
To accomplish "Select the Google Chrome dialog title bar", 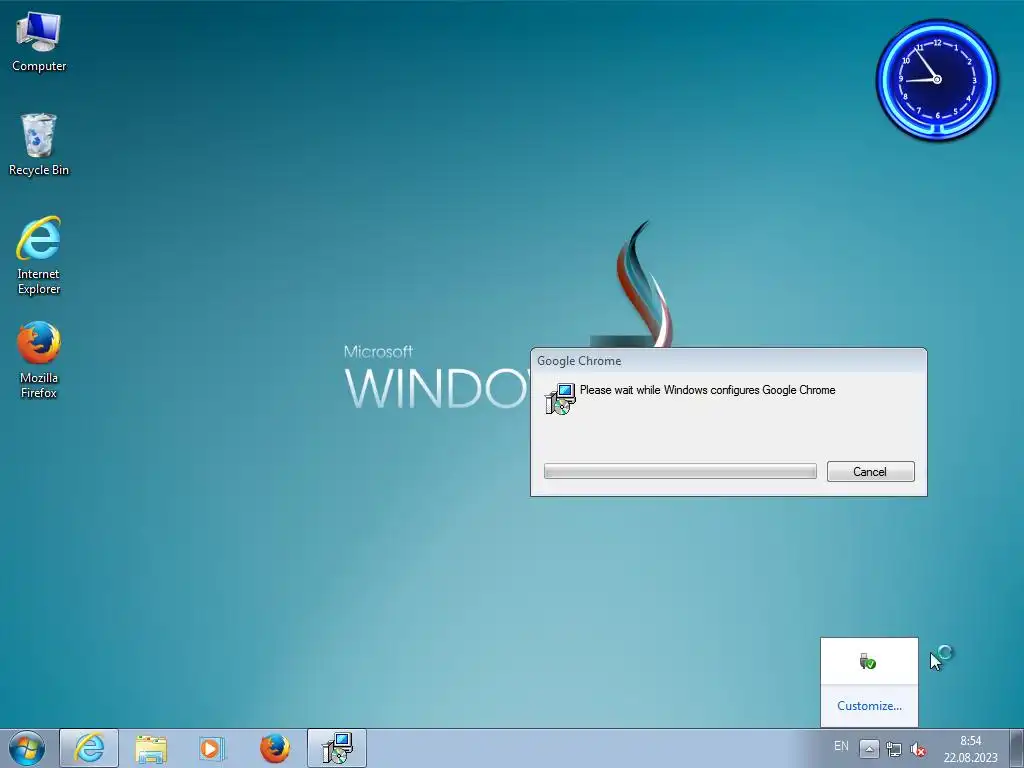I will (728, 360).
